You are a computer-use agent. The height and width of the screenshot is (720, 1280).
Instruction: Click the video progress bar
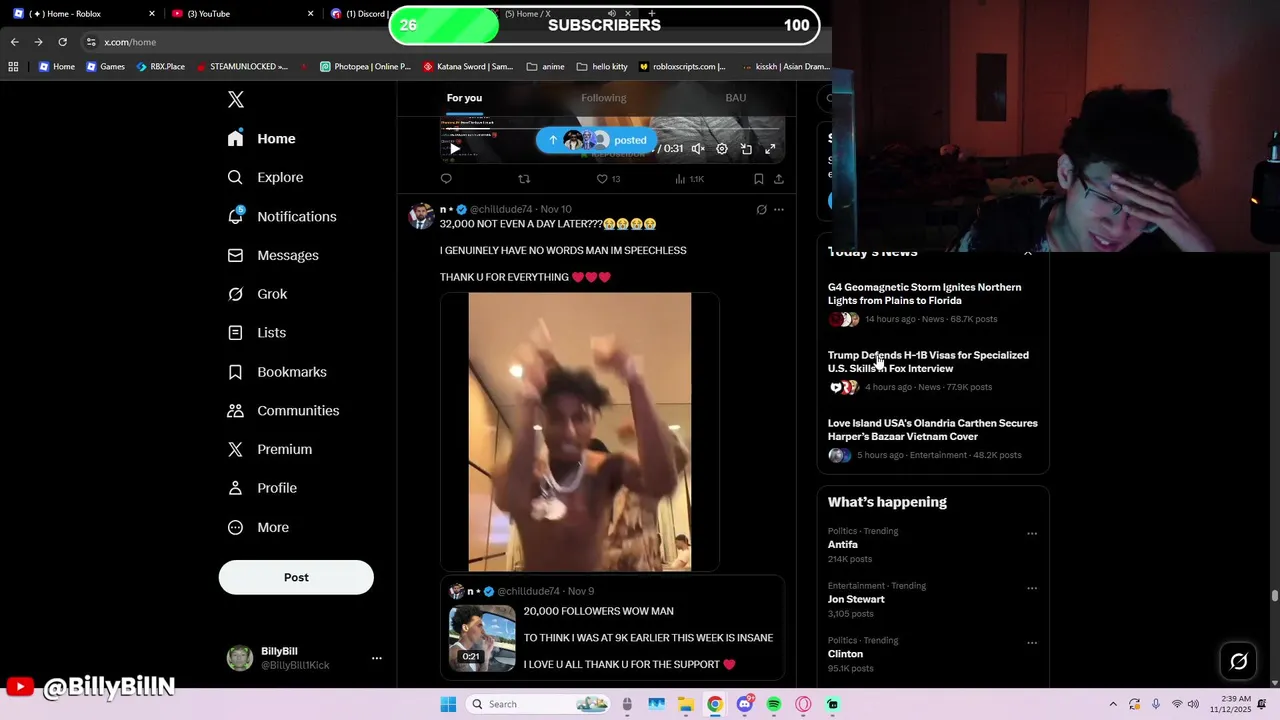coord(612,129)
